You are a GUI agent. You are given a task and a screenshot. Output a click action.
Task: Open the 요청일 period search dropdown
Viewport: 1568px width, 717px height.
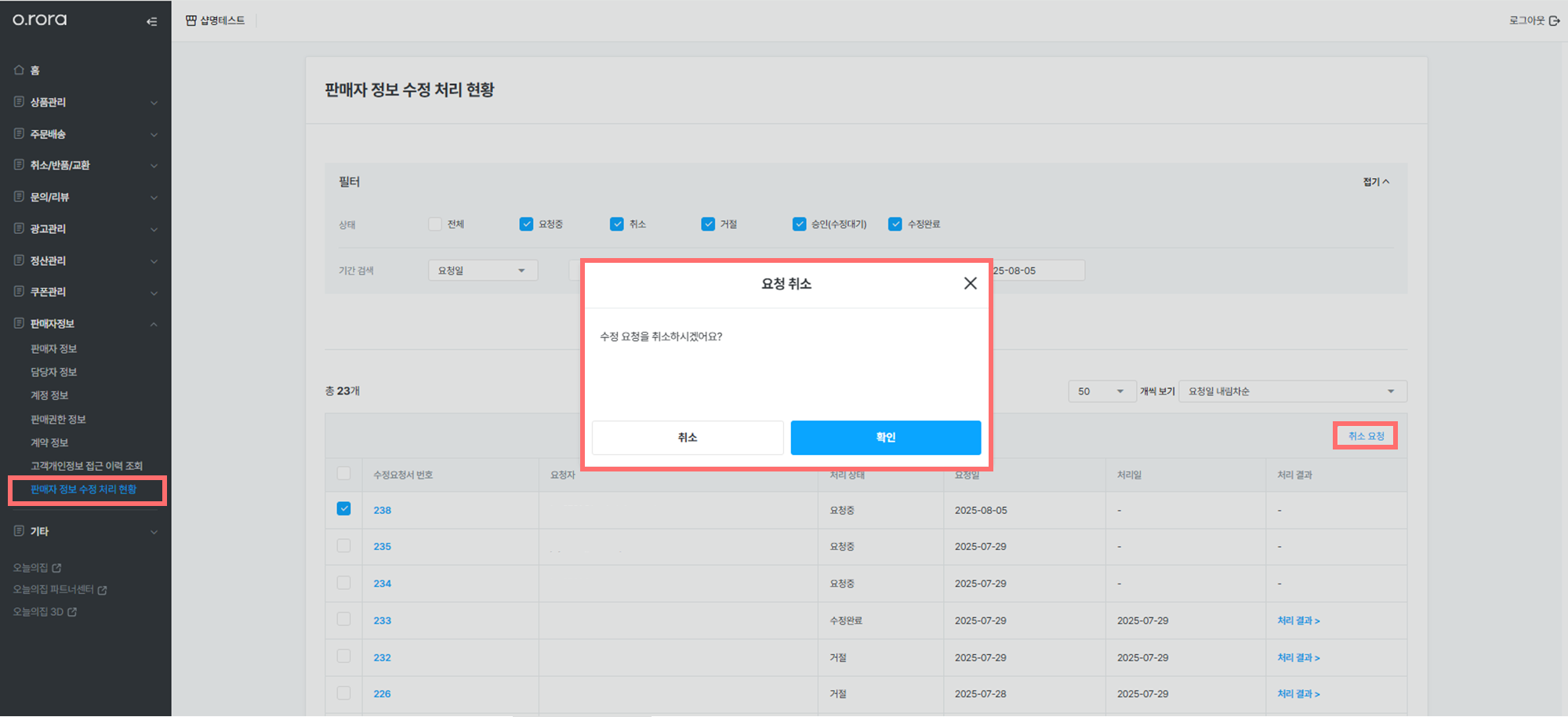pos(483,270)
